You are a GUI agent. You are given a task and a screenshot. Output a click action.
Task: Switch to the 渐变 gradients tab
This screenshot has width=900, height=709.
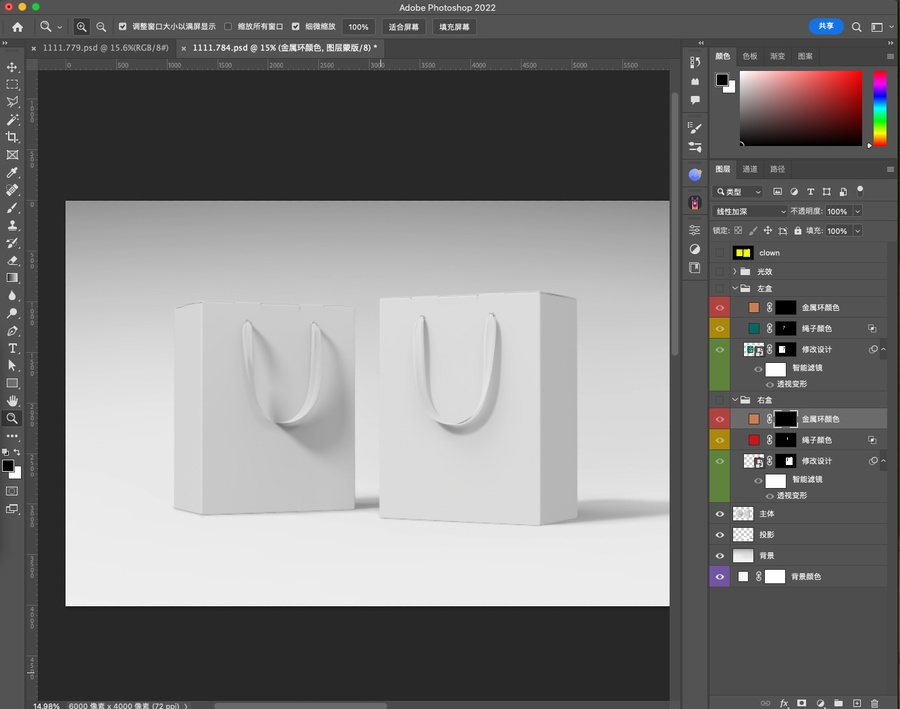(x=777, y=56)
